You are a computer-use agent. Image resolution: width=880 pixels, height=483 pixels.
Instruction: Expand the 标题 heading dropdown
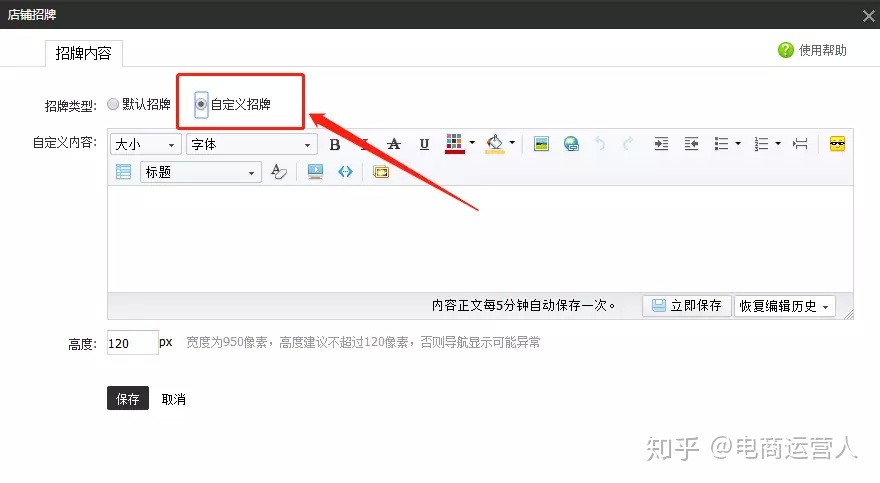201,172
